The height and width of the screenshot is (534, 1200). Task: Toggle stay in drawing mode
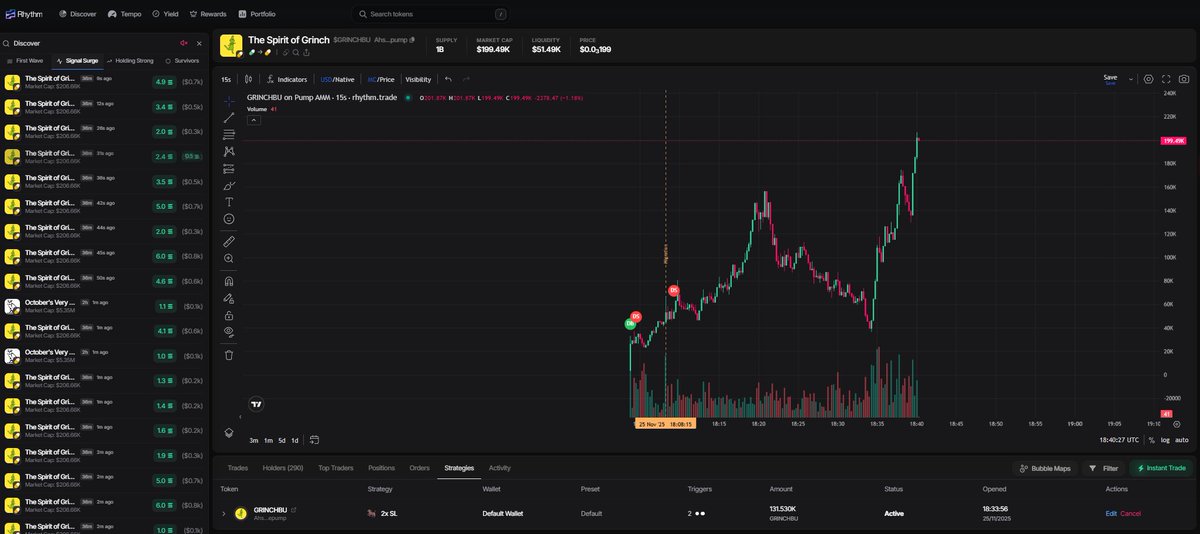229,298
